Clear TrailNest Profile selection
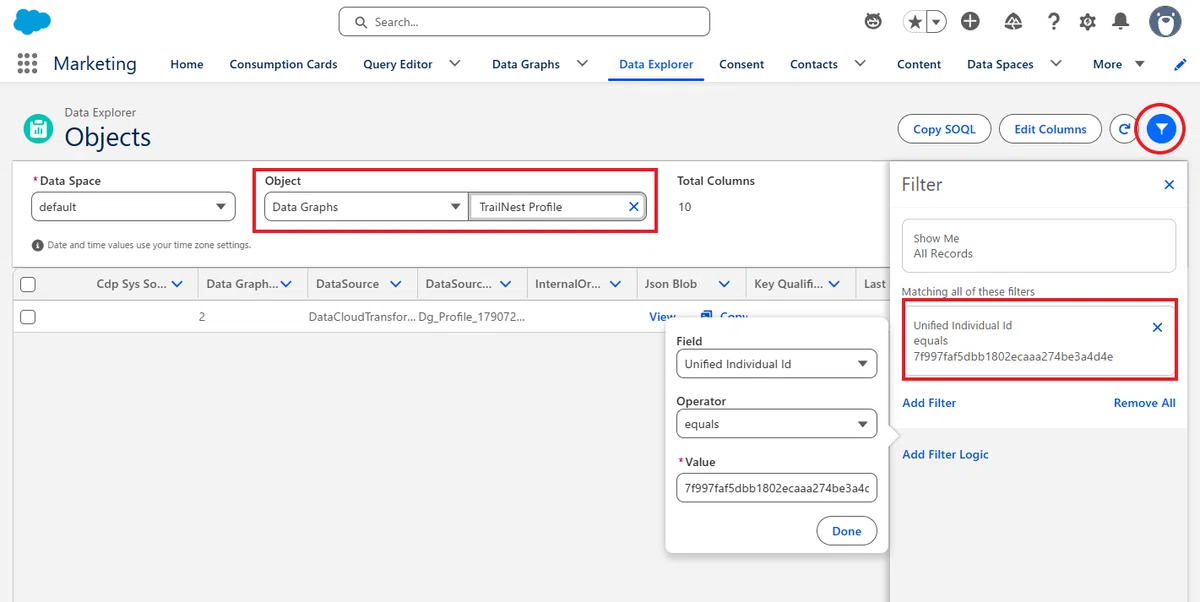 click(633, 207)
